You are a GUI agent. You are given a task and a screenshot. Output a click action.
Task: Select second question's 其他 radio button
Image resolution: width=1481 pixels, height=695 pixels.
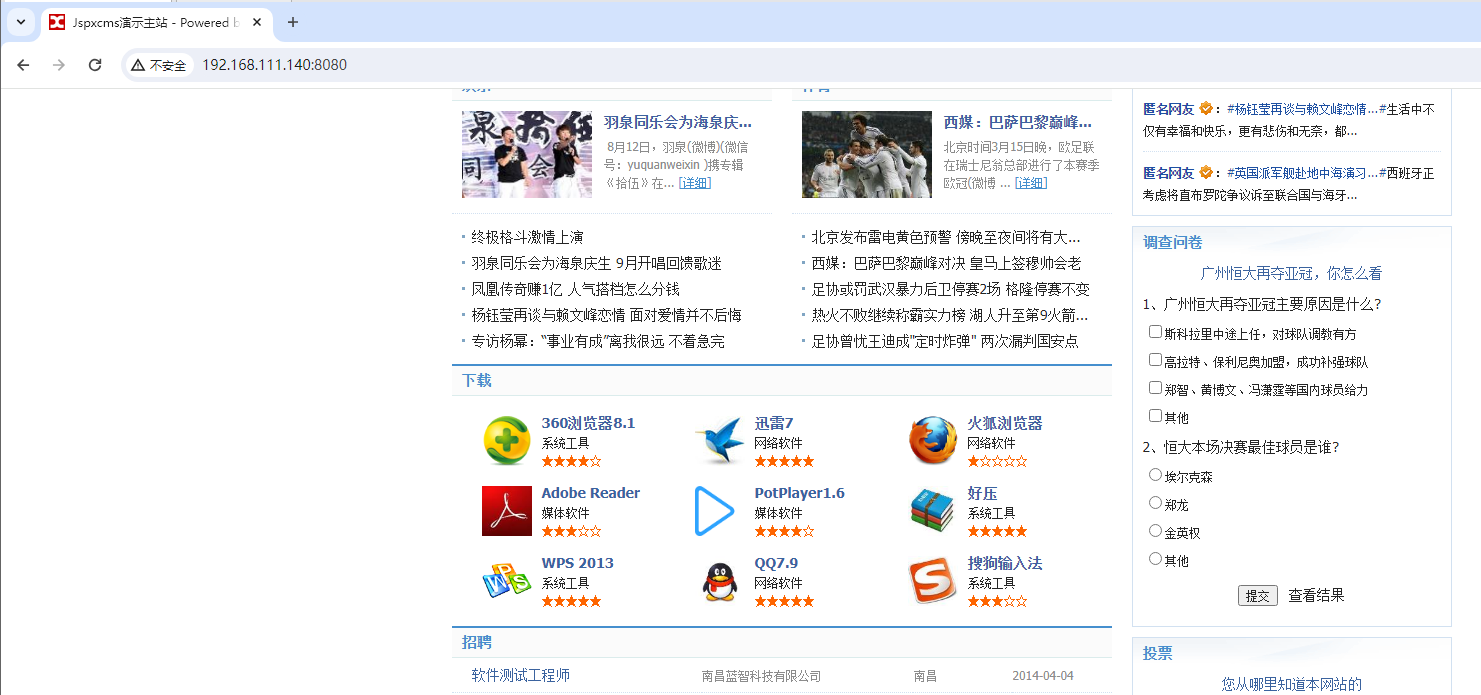tap(1156, 559)
